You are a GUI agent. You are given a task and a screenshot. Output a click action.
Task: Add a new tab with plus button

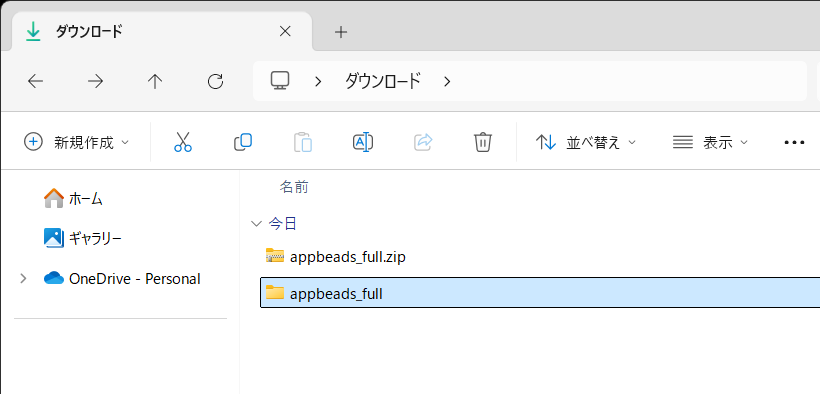tap(341, 32)
